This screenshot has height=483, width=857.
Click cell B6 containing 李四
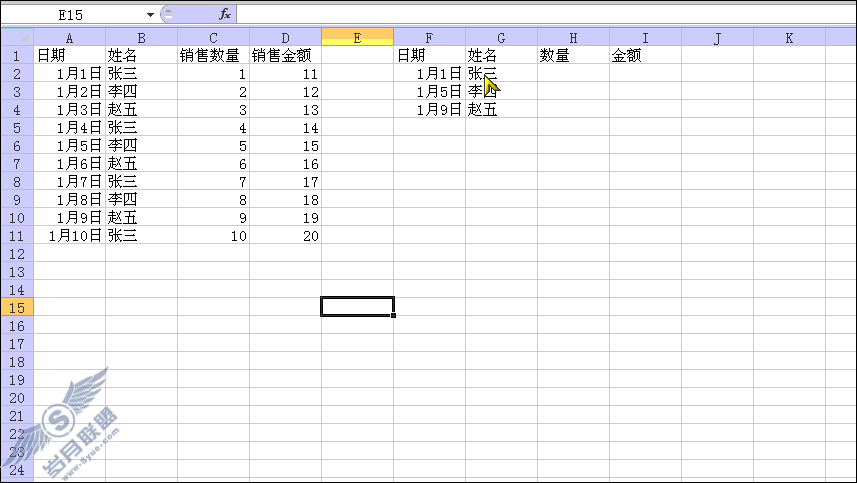pyautogui.click(x=142, y=145)
